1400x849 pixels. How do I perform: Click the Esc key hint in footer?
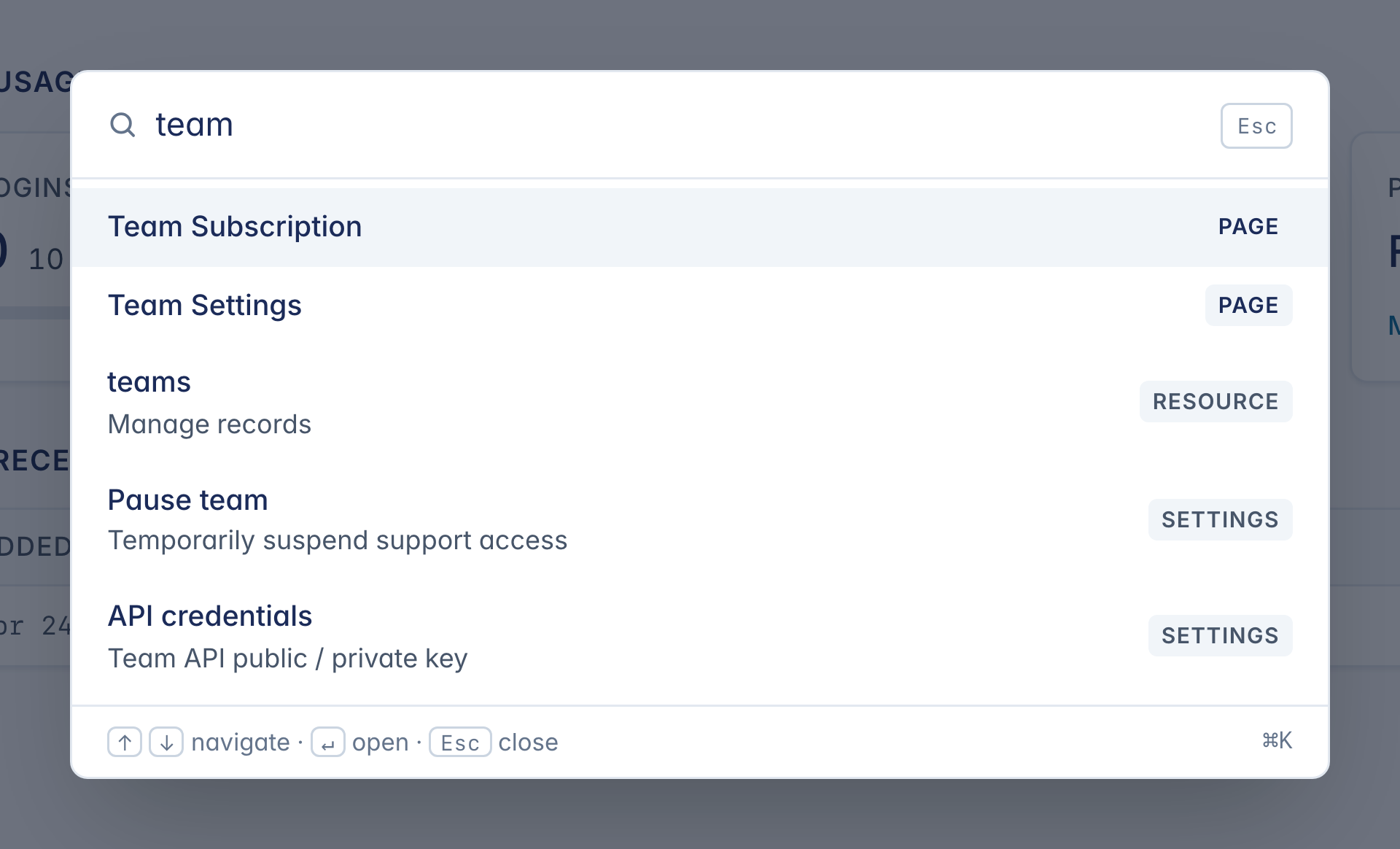460,743
